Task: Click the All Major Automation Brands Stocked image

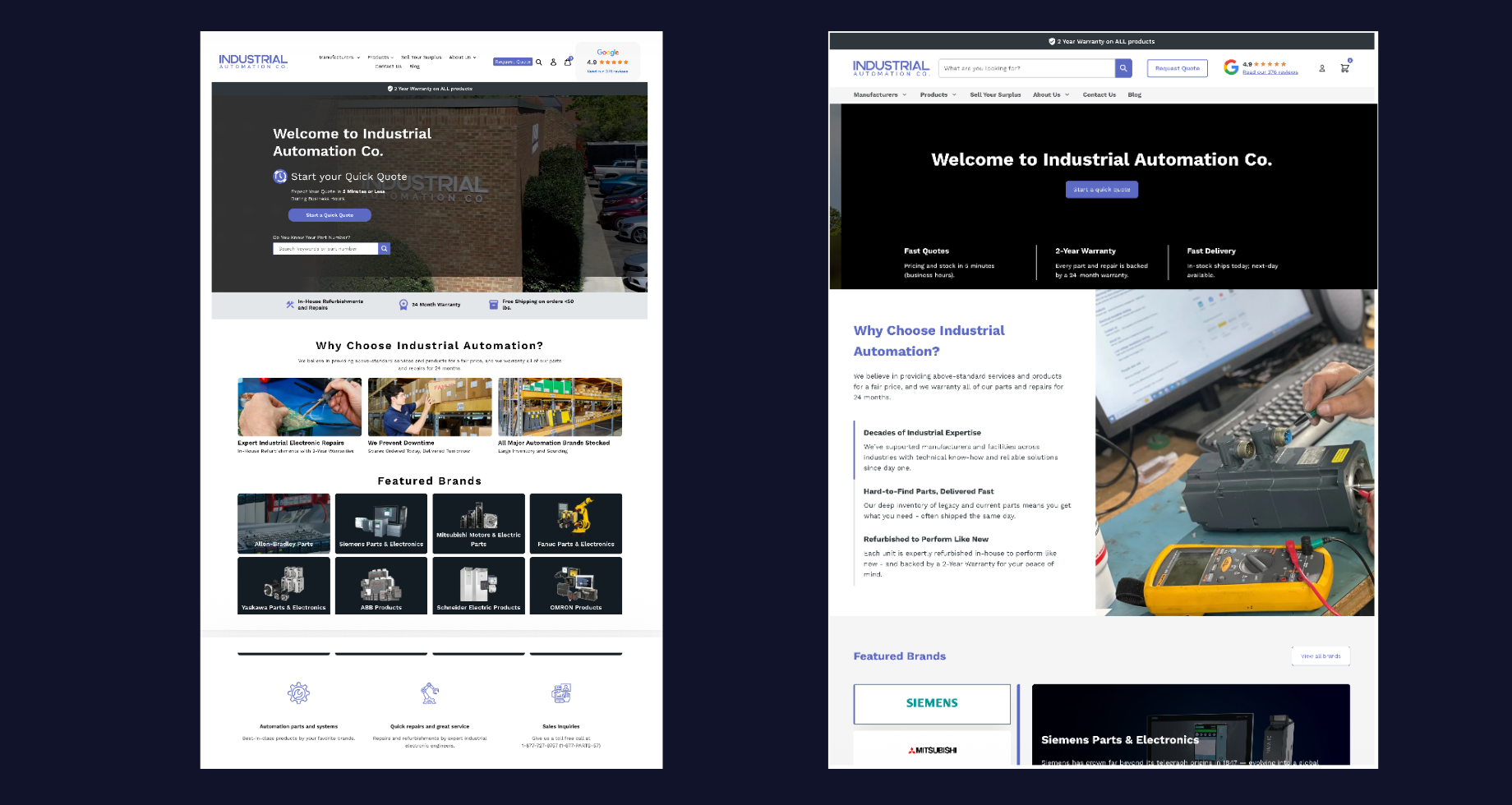Action: pyautogui.click(x=560, y=407)
